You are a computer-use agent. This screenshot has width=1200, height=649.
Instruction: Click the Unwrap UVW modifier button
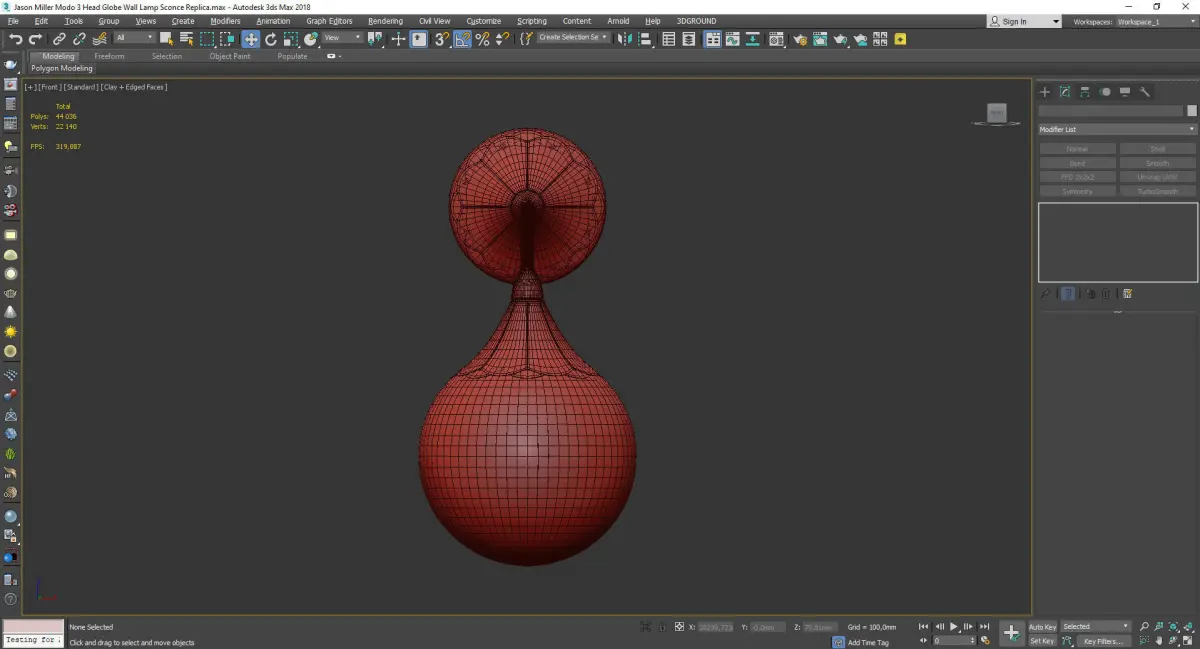[x=1157, y=177]
